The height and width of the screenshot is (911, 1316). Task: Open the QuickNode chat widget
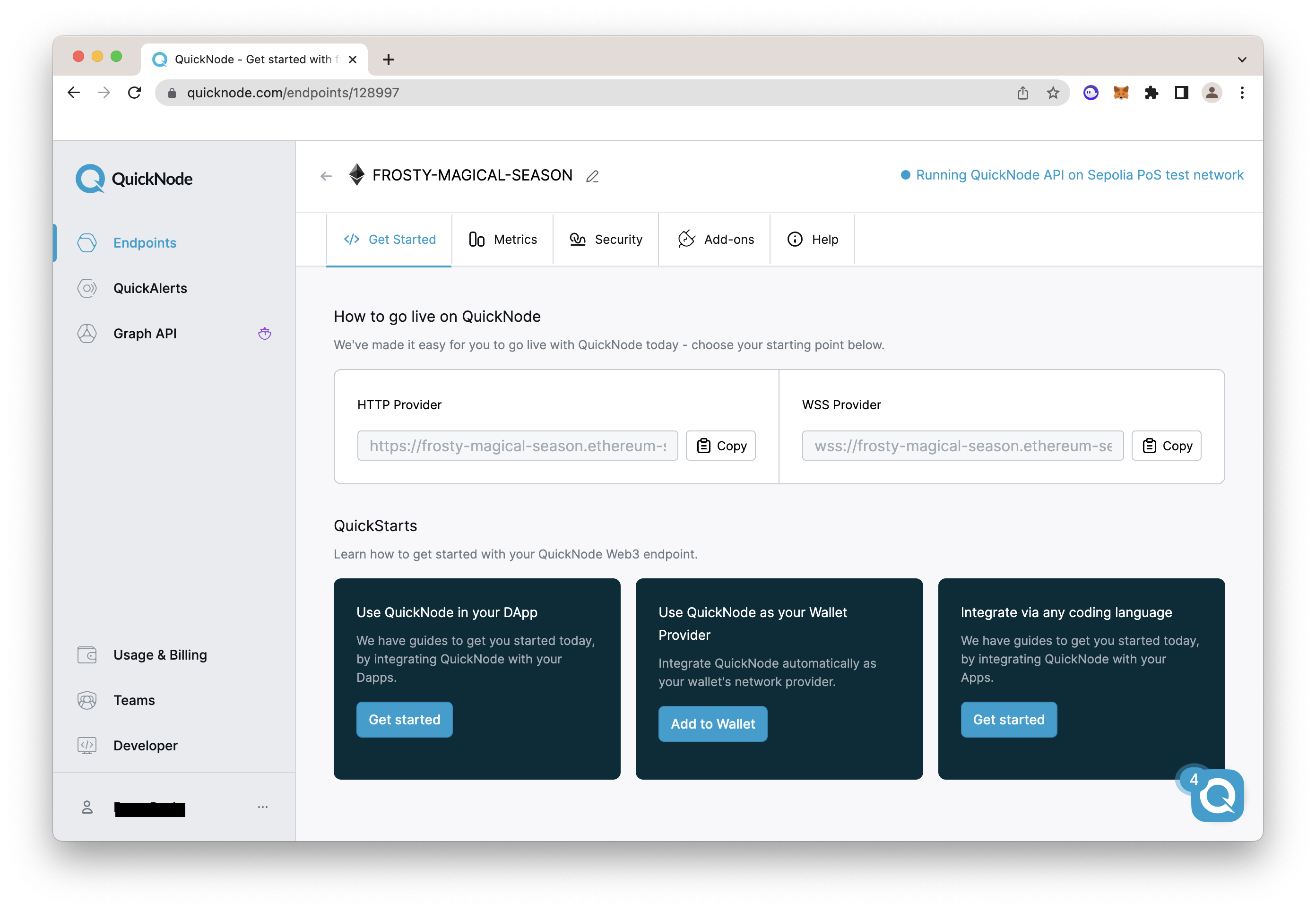(1217, 796)
